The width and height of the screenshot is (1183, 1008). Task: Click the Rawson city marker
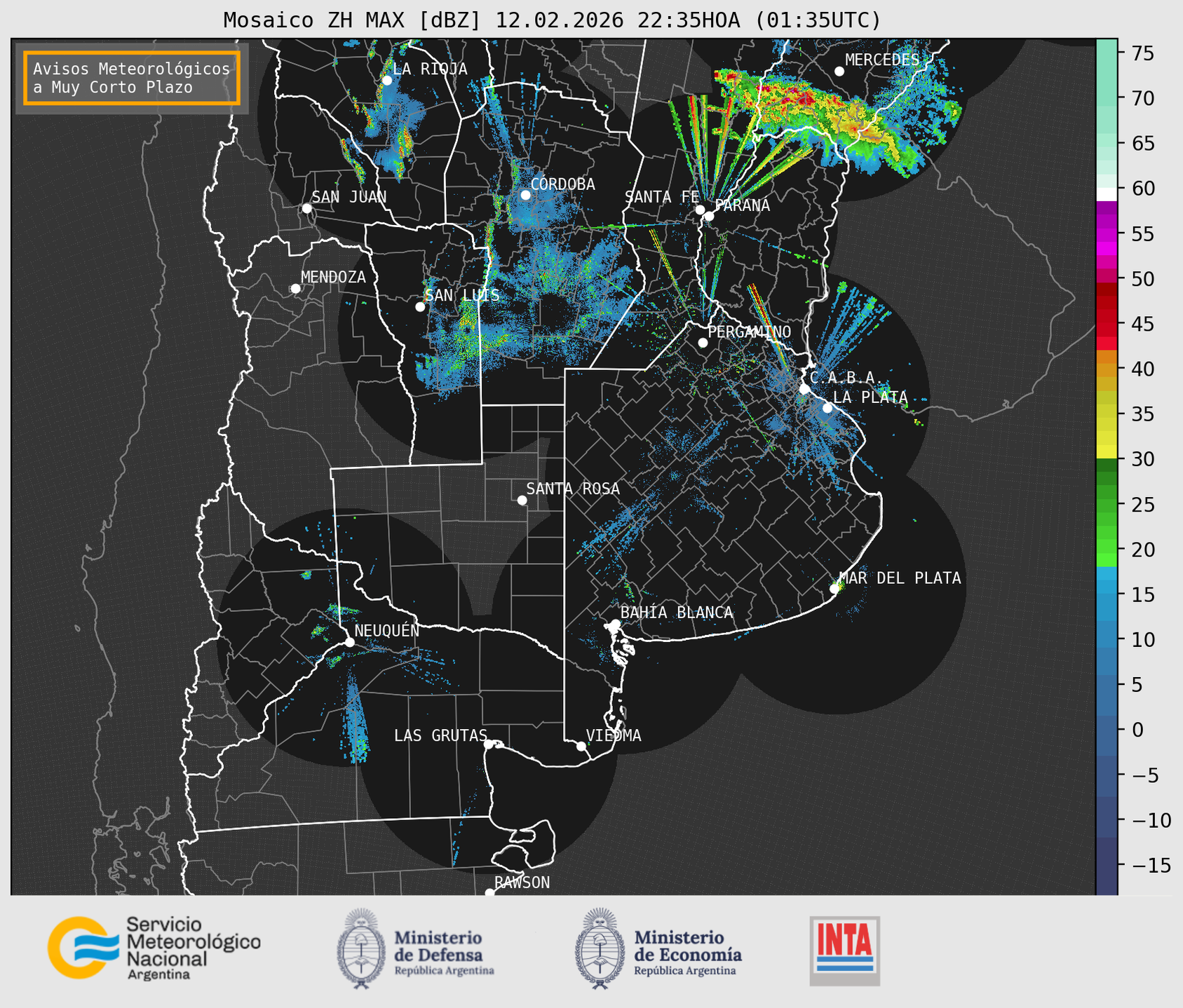click(489, 893)
